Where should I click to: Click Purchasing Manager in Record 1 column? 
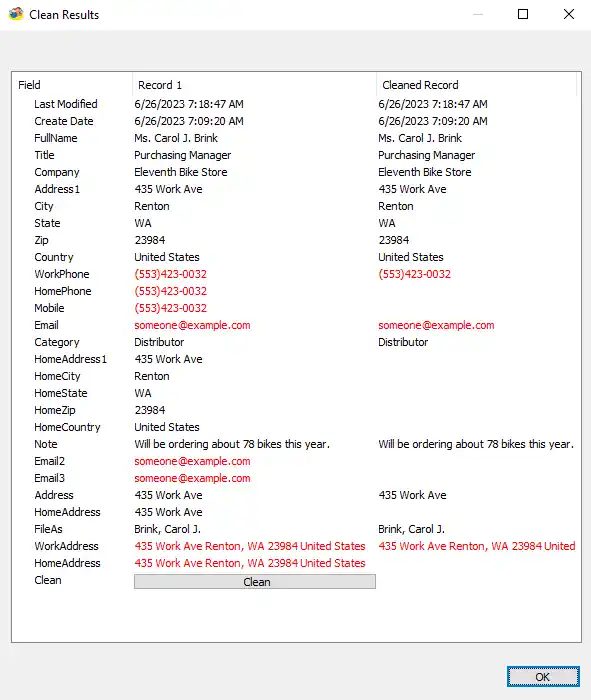(183, 155)
